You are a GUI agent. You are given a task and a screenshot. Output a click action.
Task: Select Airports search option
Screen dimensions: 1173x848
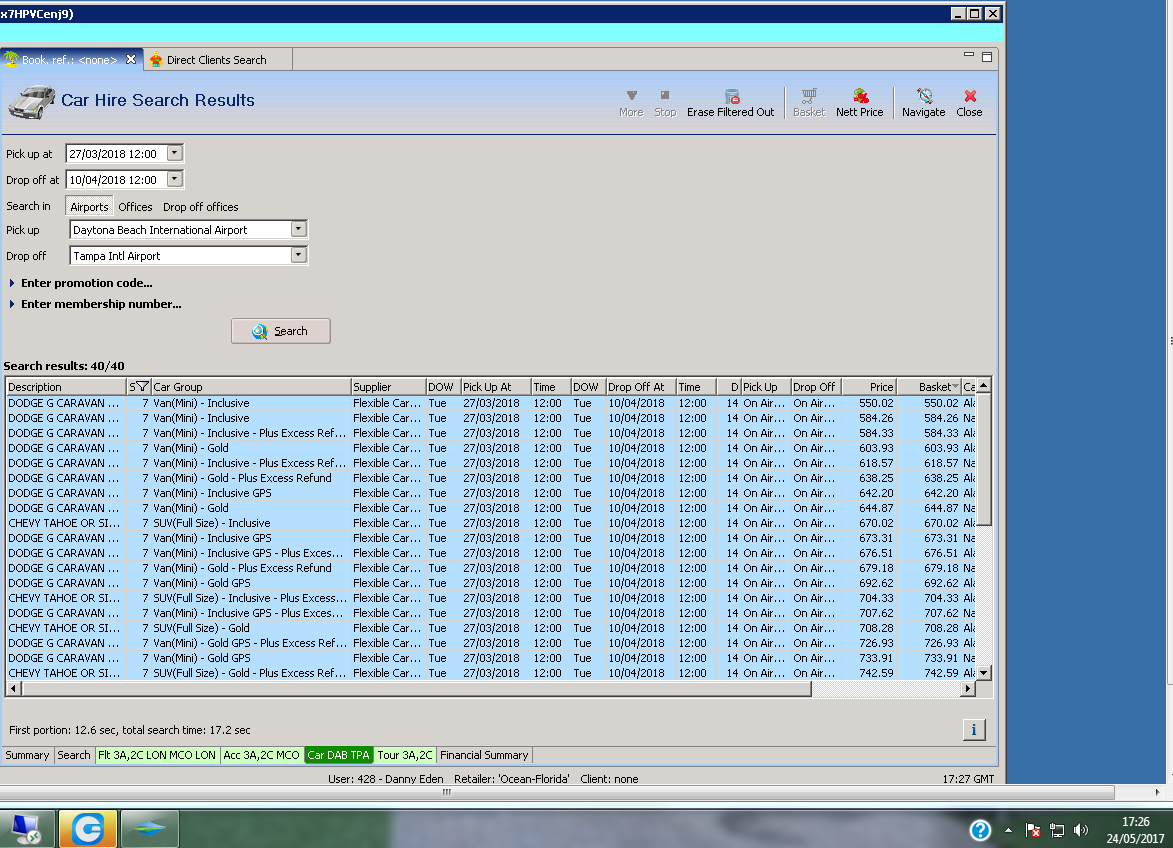[x=89, y=207]
